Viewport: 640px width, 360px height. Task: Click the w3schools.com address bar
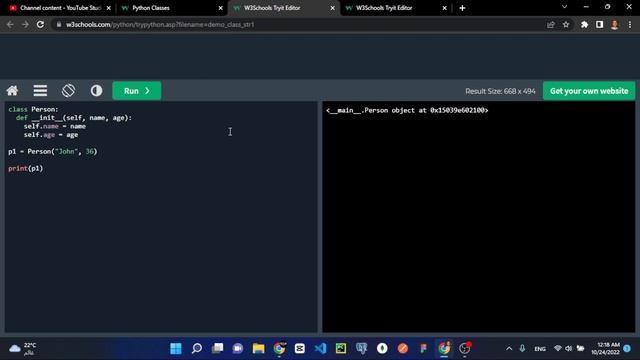pos(298,24)
